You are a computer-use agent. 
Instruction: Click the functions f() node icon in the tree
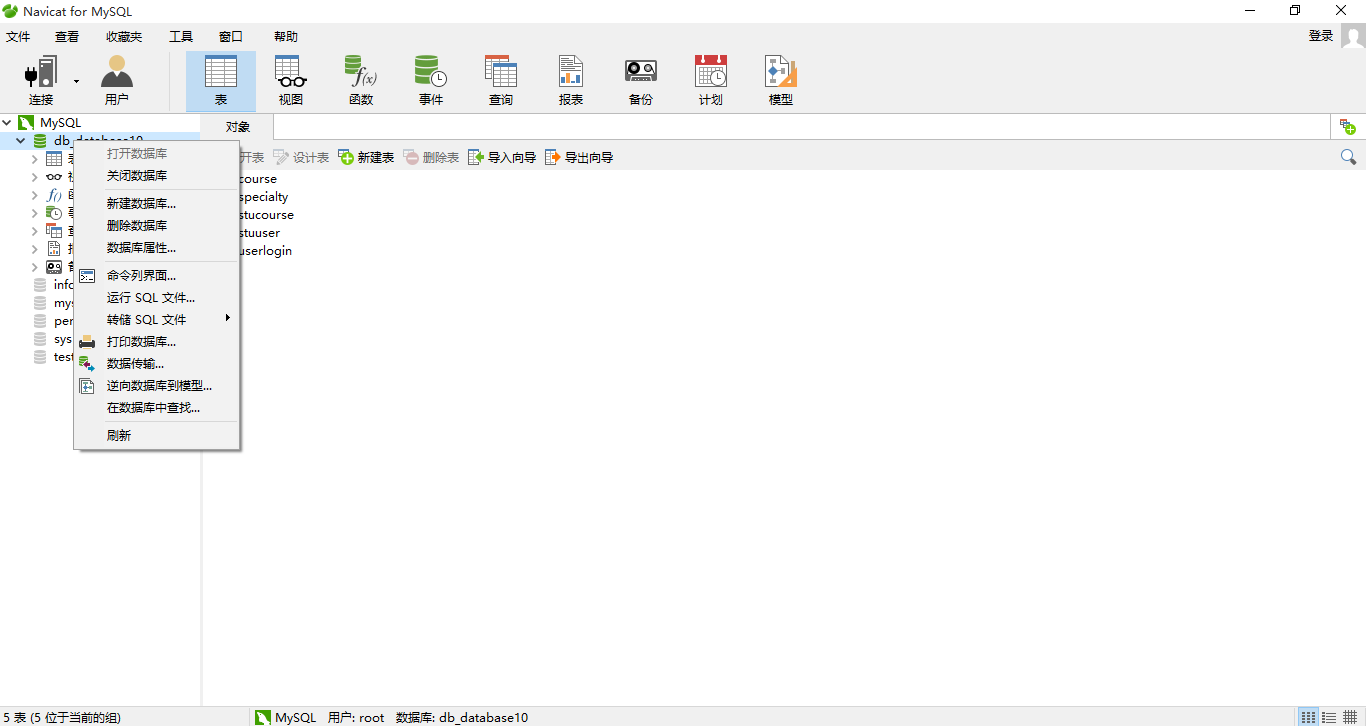click(54, 195)
